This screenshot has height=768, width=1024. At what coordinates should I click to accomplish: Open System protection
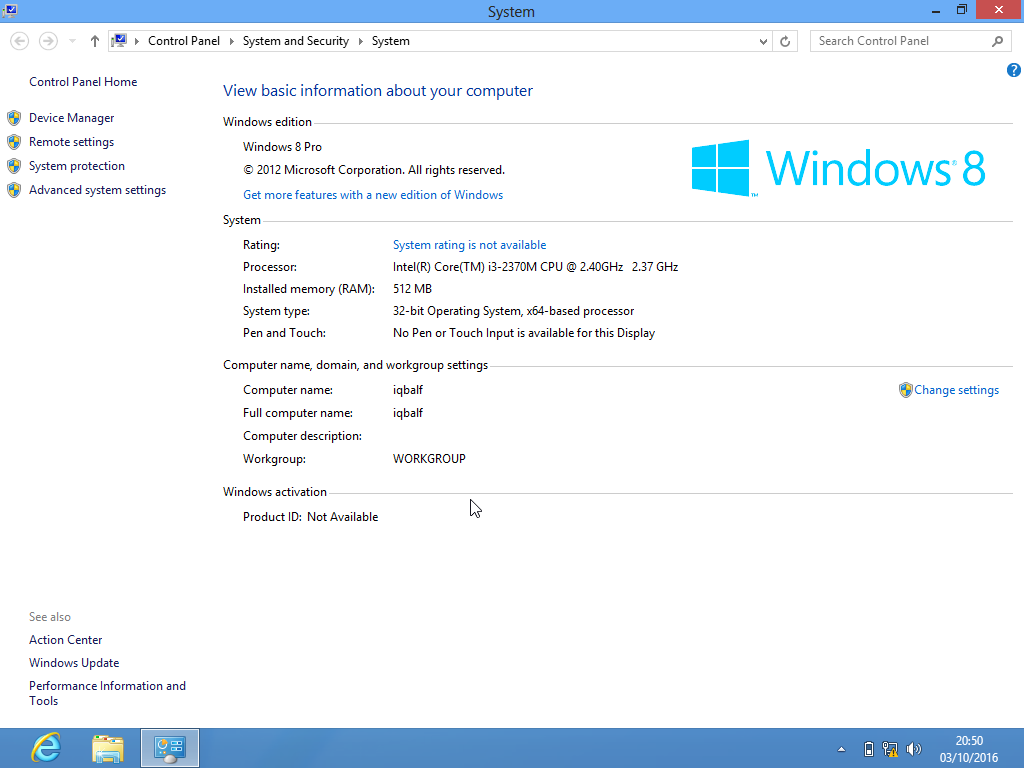tap(76, 166)
